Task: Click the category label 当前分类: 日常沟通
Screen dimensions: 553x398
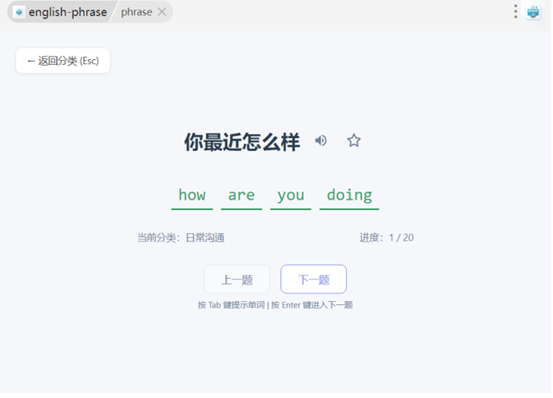Action: coord(181,238)
